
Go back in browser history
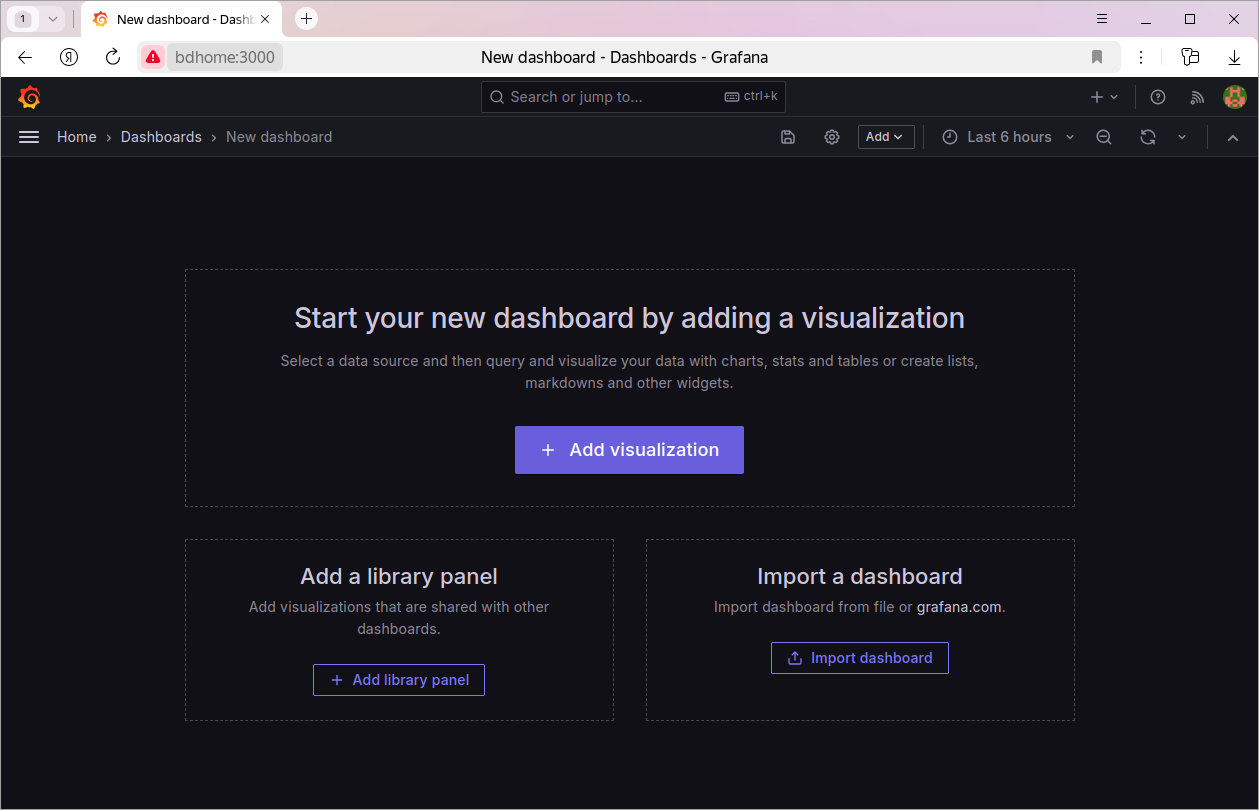coord(25,57)
